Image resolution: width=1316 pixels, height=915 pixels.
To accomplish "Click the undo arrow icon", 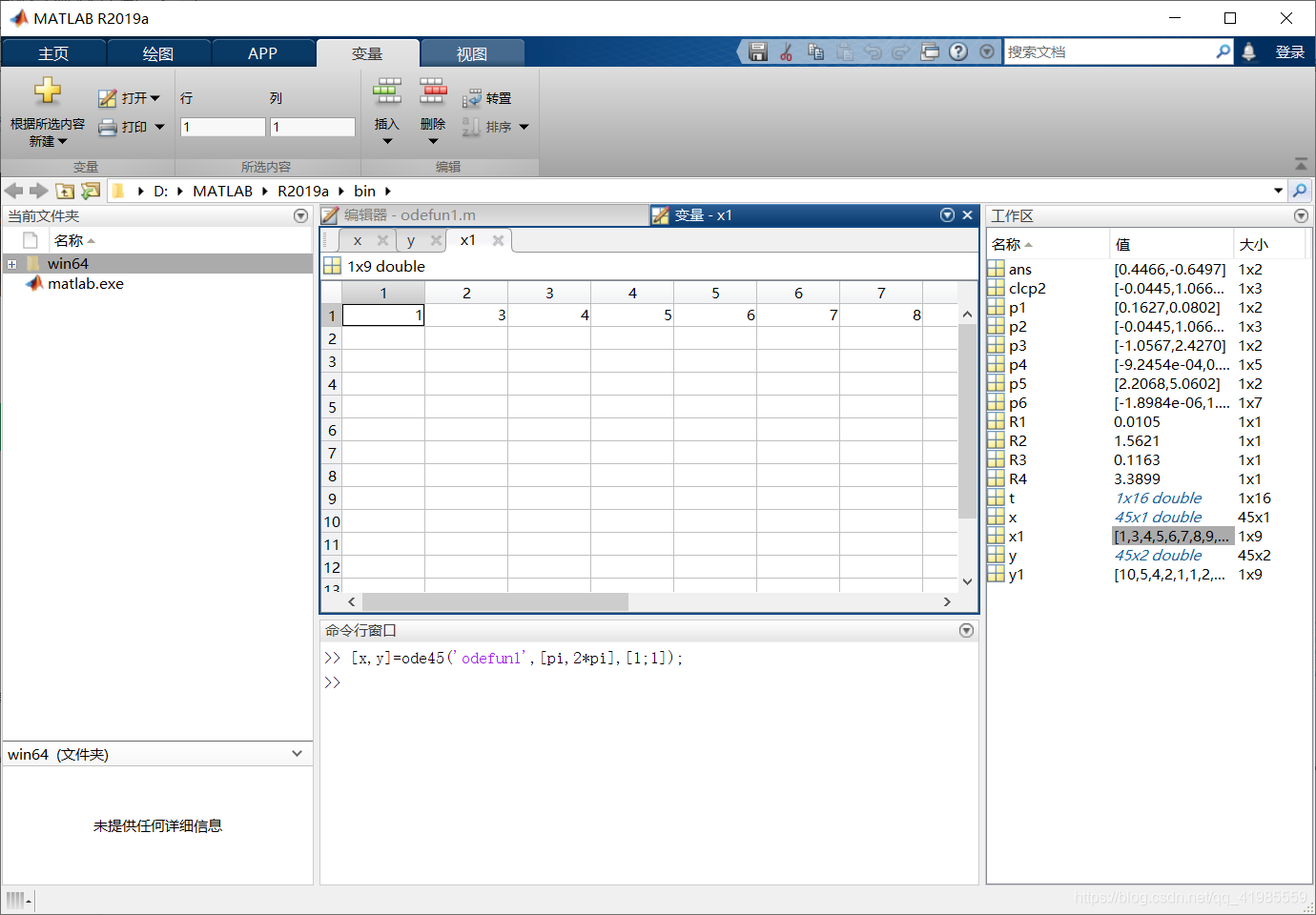I will [873, 52].
